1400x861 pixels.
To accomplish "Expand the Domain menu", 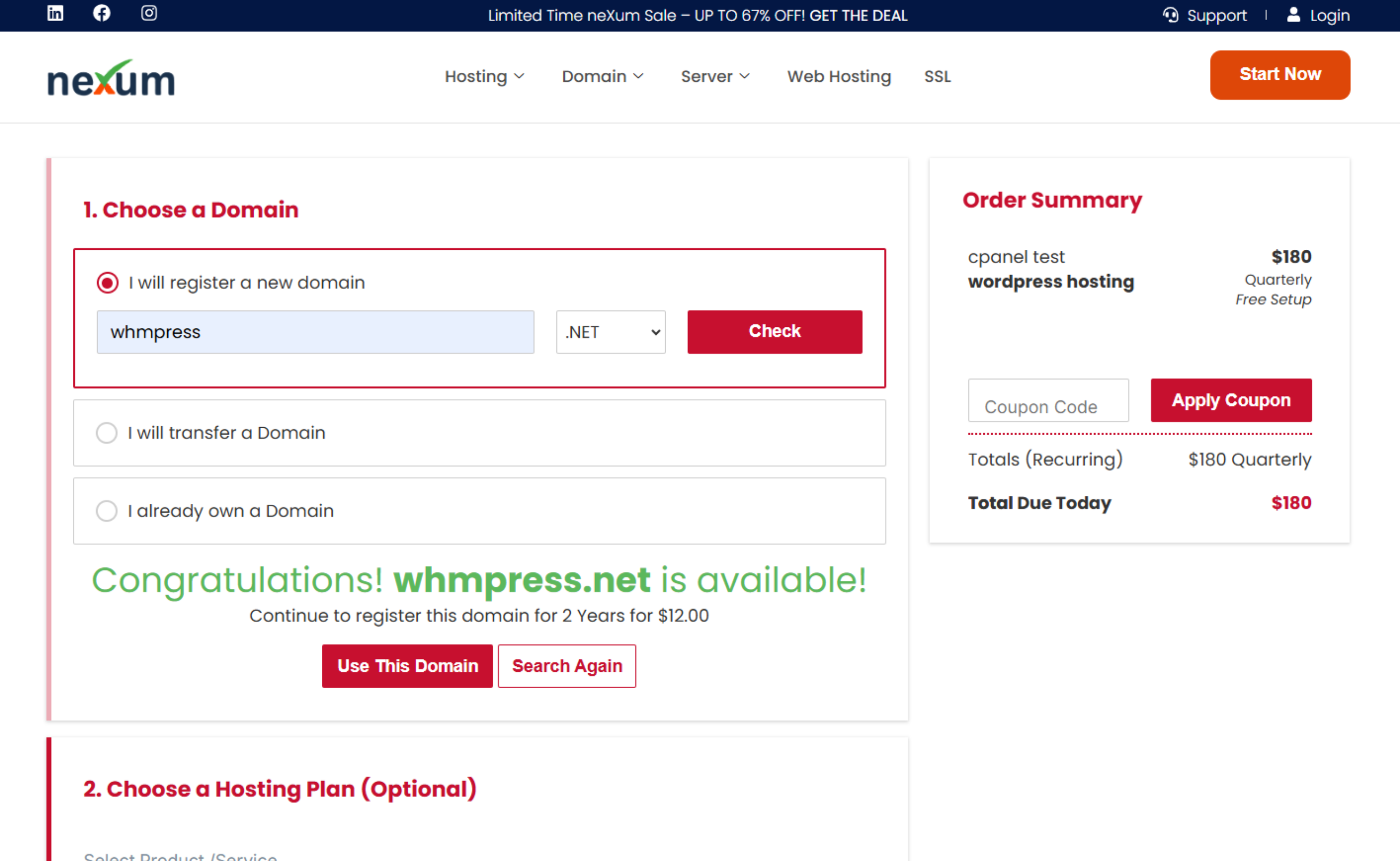I will (x=602, y=76).
